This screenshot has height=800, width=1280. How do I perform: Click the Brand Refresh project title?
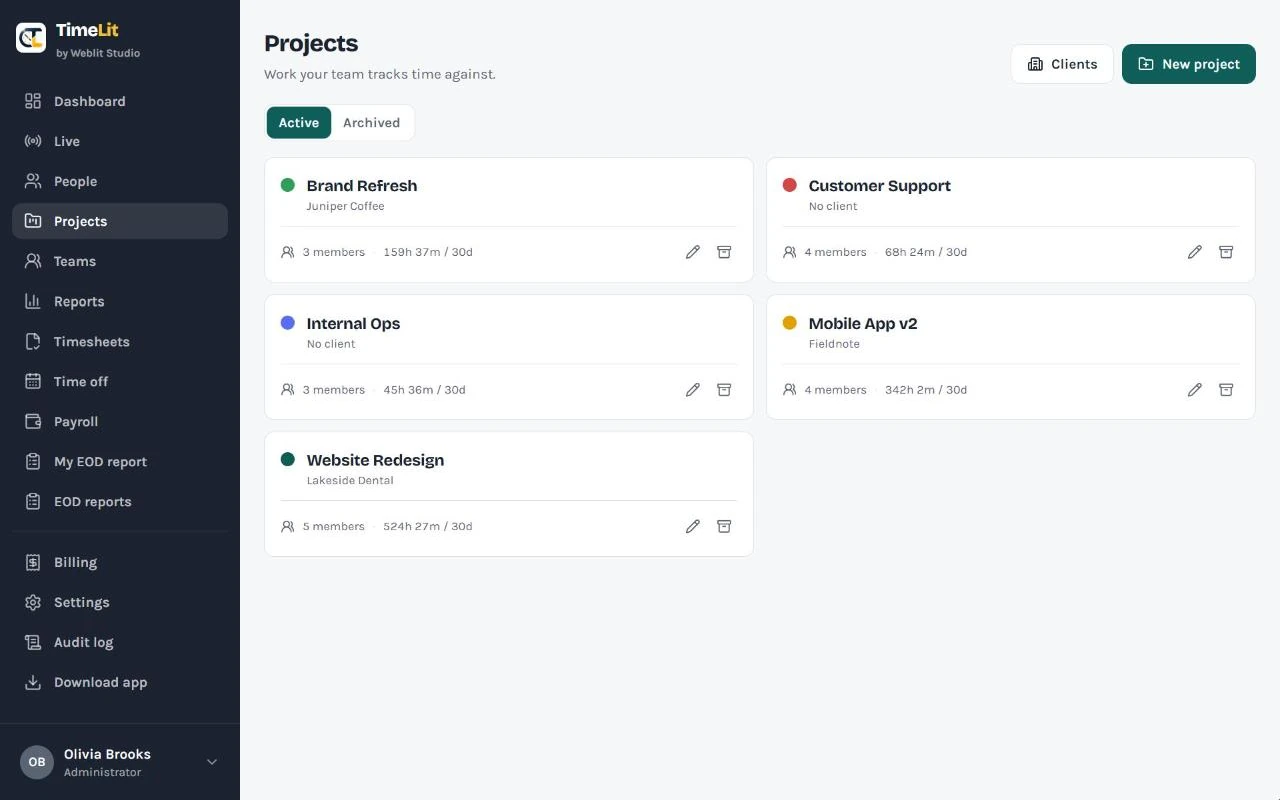tap(362, 186)
